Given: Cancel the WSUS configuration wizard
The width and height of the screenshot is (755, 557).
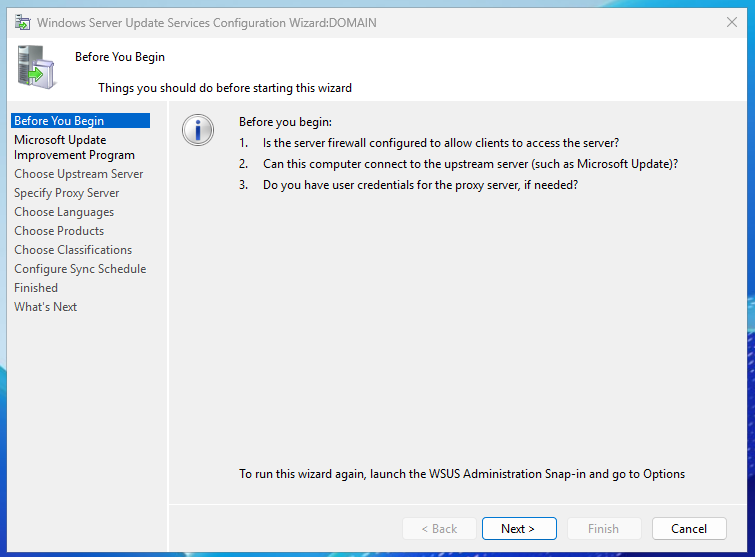Looking at the screenshot, I should (689, 529).
